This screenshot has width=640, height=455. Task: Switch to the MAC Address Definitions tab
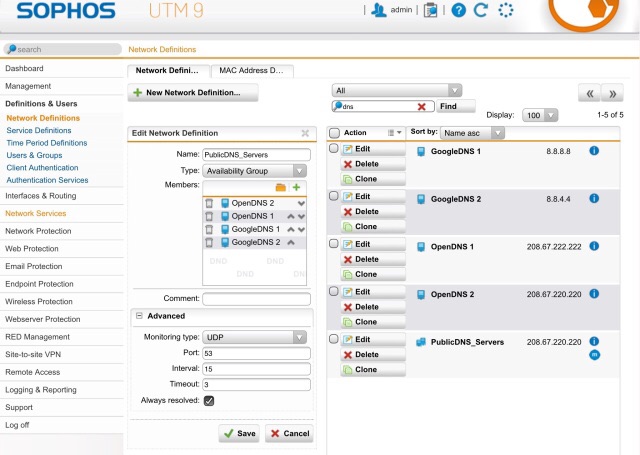click(x=251, y=71)
